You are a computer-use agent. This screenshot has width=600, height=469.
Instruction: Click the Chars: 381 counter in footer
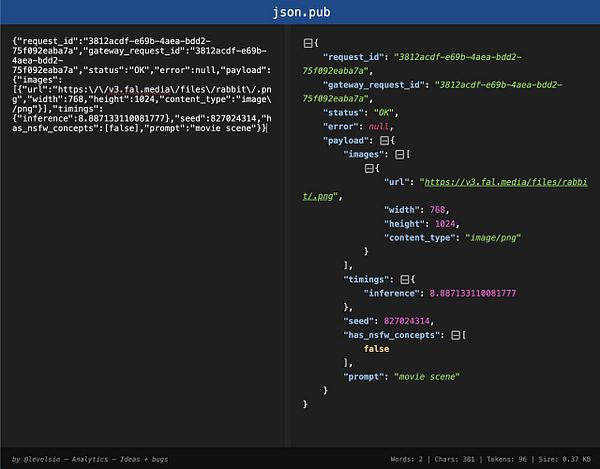pyautogui.click(x=455, y=459)
